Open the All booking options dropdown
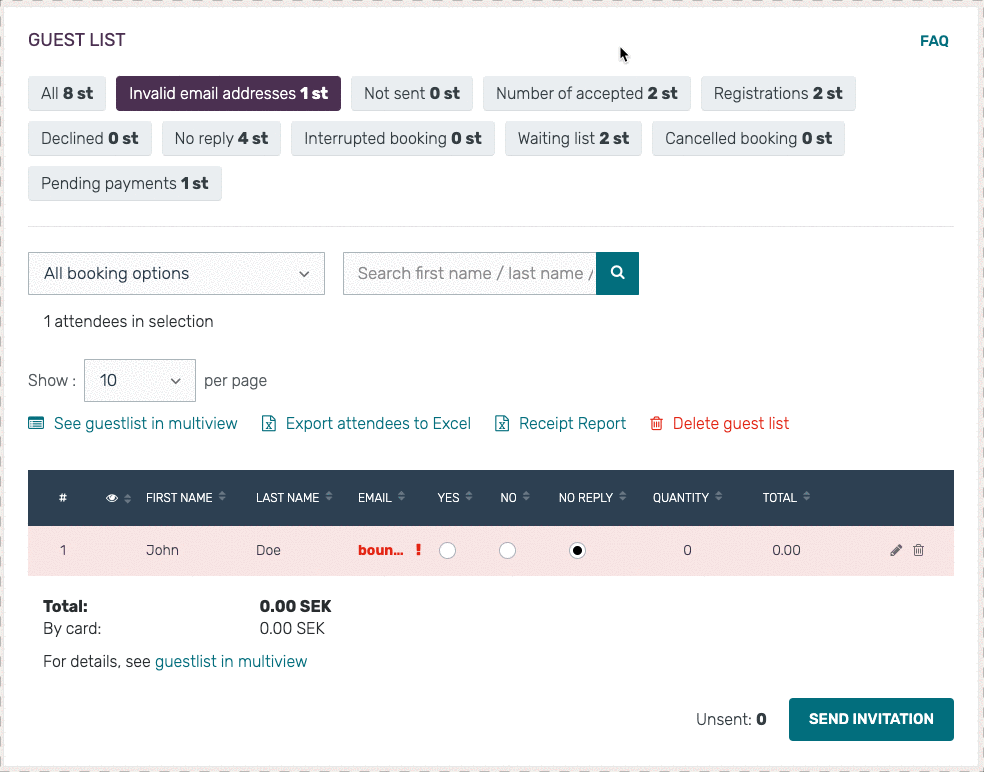The height and width of the screenshot is (772, 984). (176, 274)
